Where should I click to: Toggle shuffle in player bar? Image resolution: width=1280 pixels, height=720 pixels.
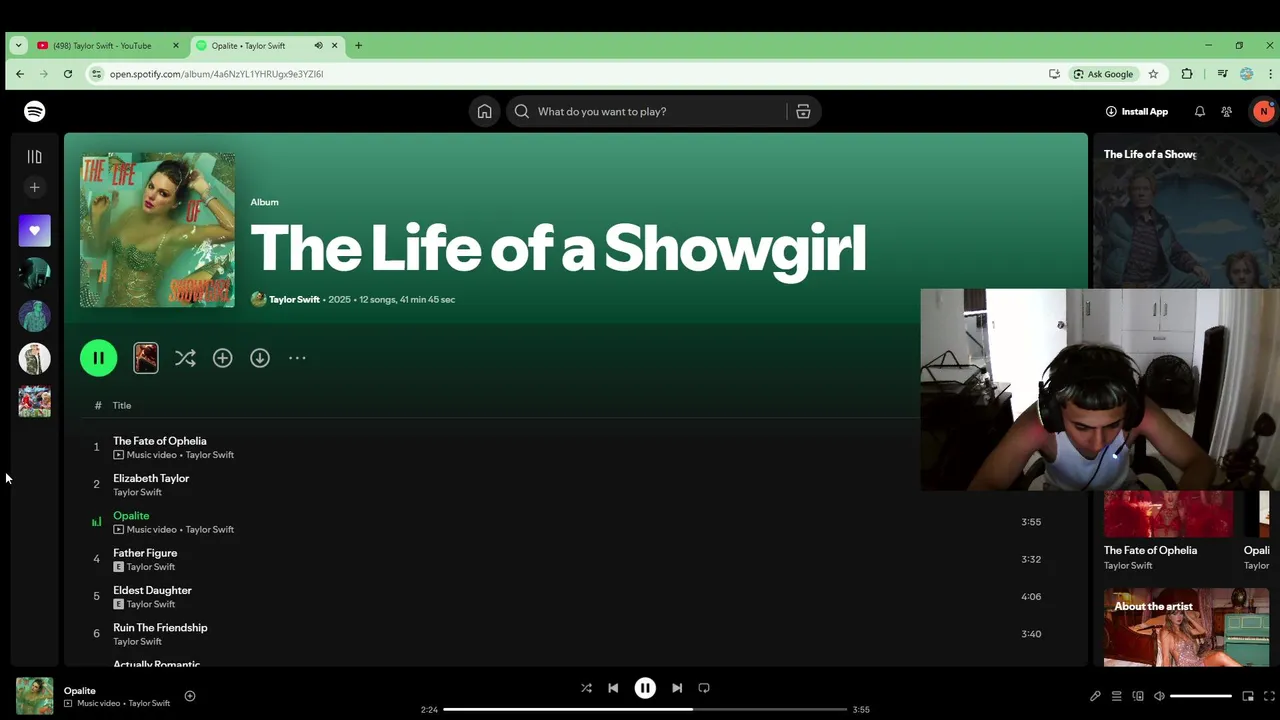click(586, 688)
